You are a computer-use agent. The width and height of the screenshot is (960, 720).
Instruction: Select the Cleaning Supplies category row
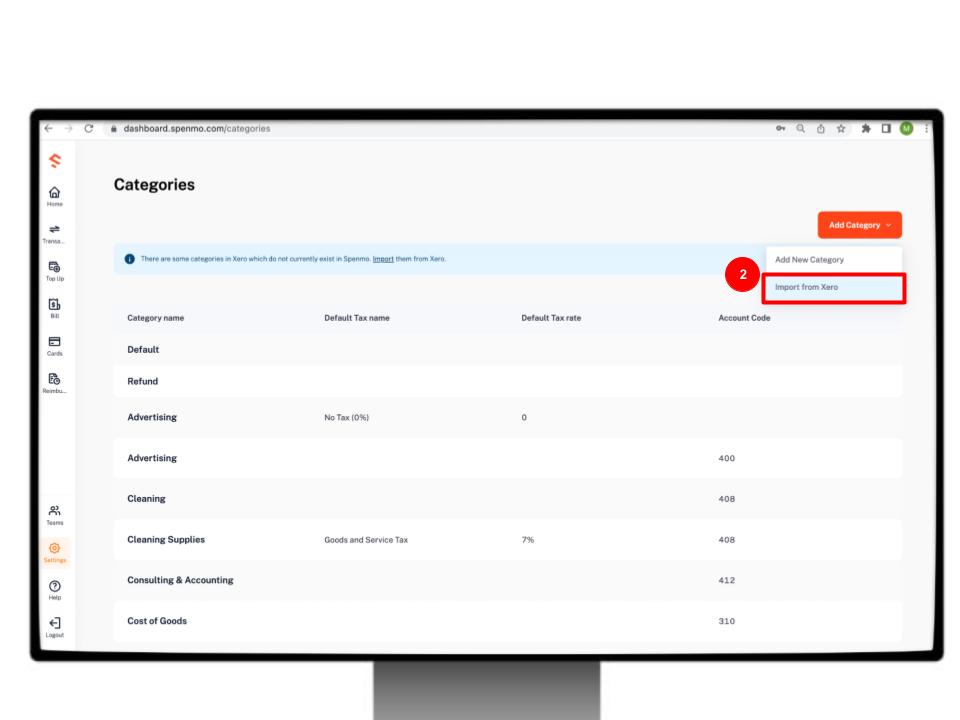coord(508,539)
